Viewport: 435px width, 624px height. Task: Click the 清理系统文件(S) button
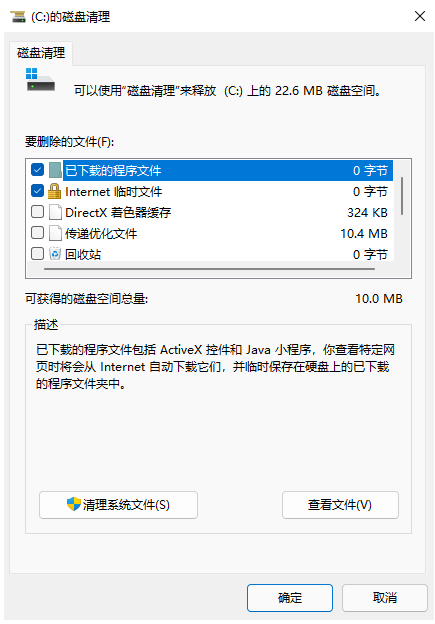118,505
